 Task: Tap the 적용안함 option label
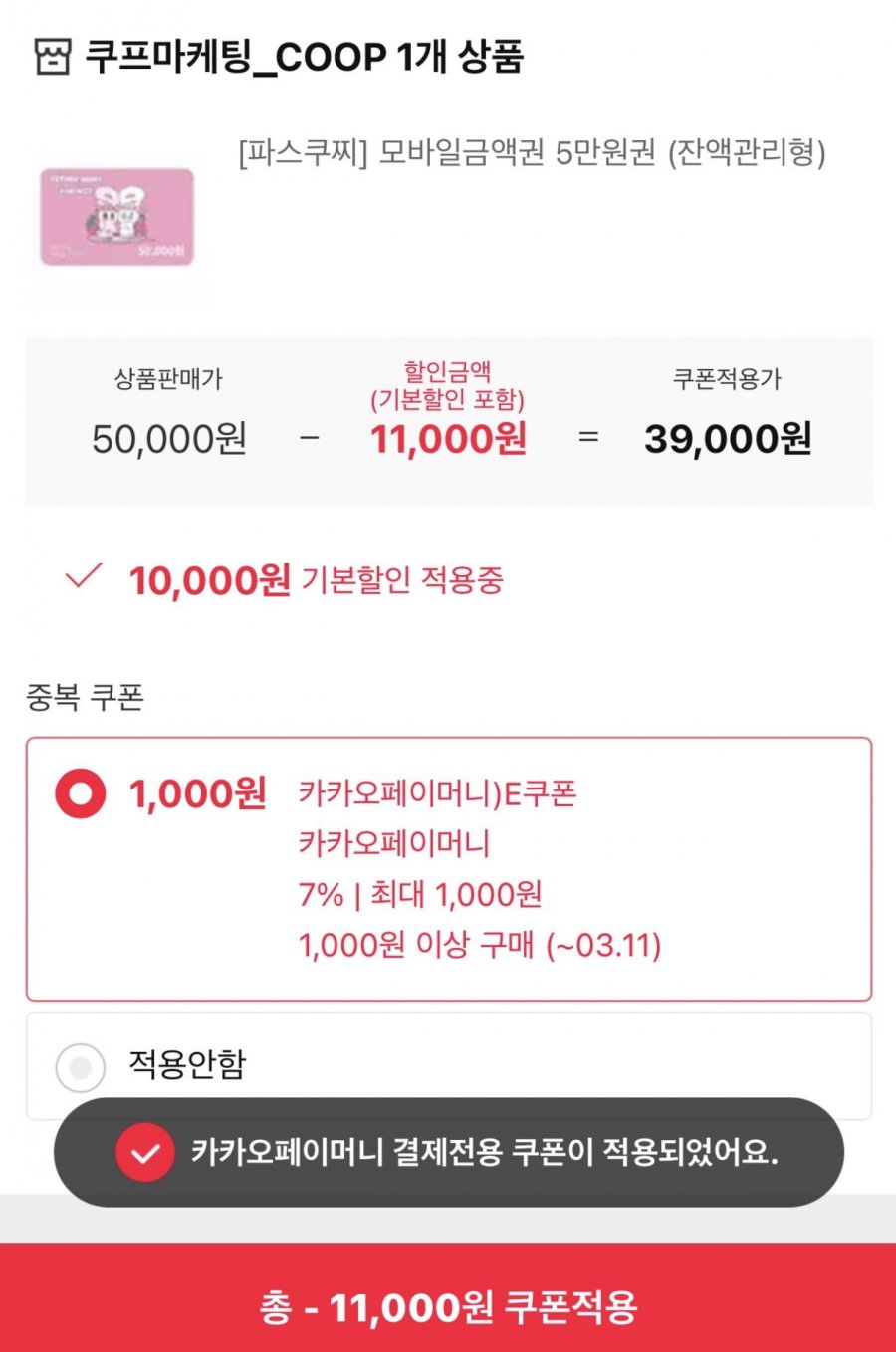tap(187, 1064)
